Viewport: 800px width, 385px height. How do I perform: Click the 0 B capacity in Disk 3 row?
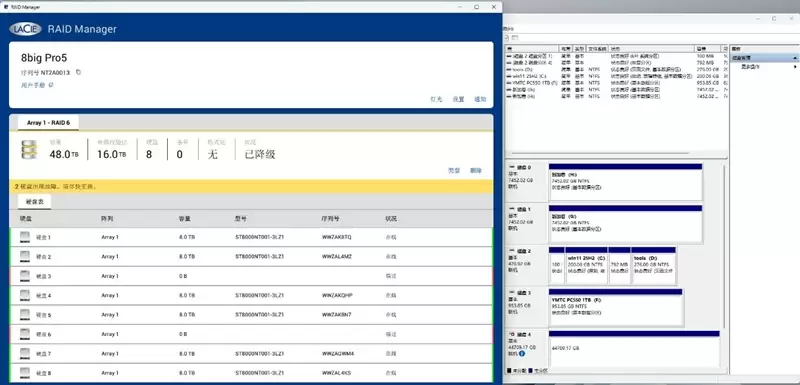click(x=183, y=276)
